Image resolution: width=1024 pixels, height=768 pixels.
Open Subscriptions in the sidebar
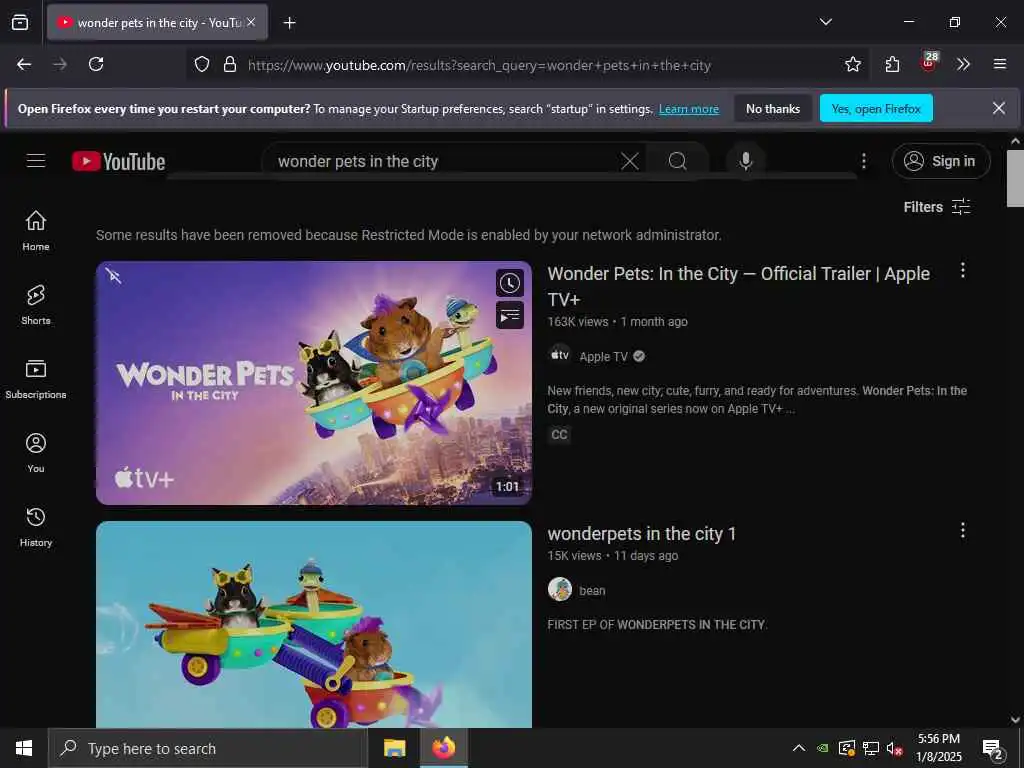point(36,379)
